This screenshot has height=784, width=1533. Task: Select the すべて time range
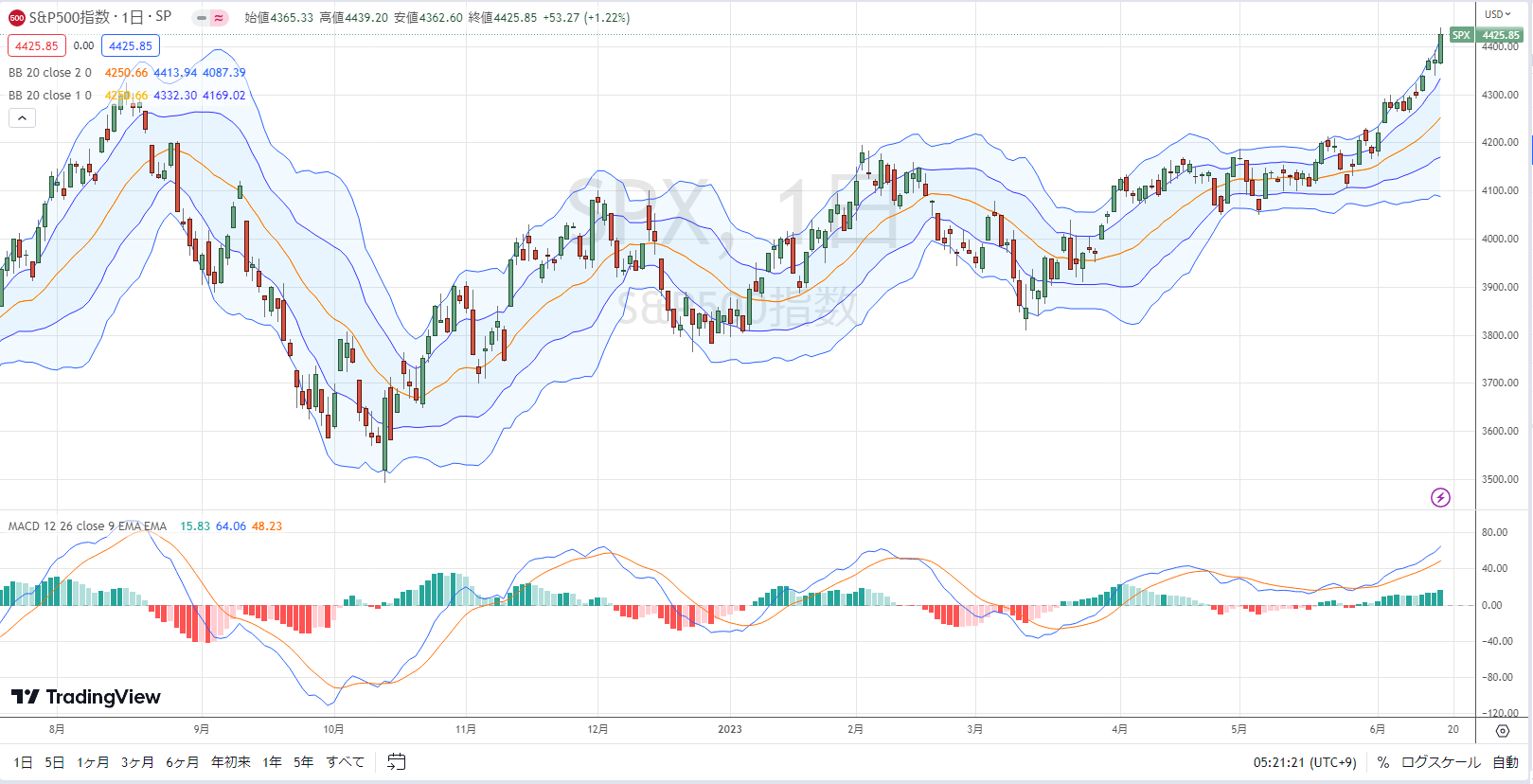tap(346, 762)
